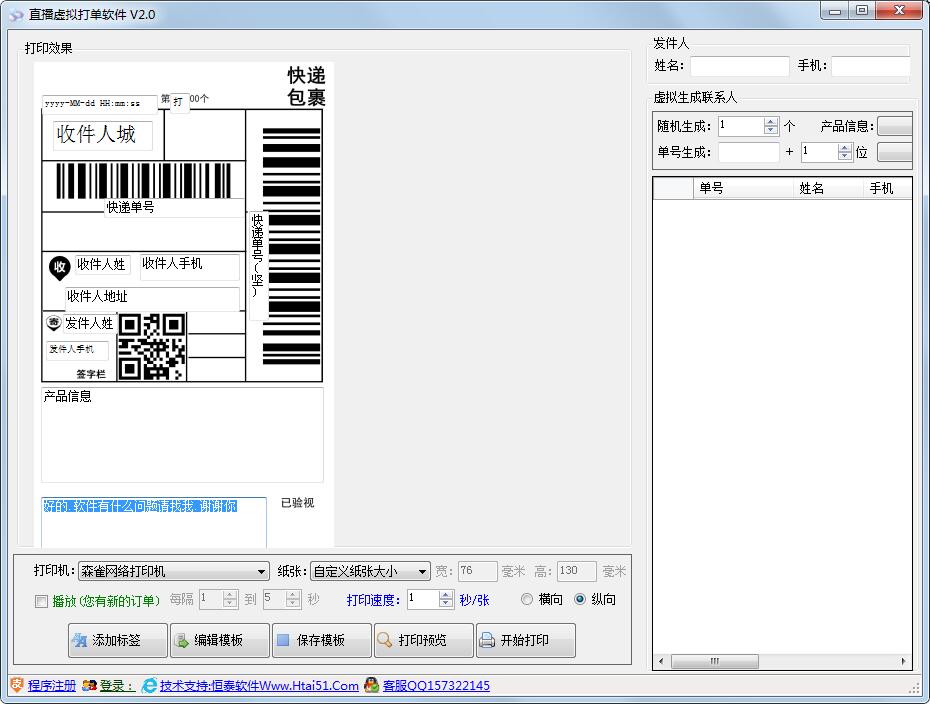Image resolution: width=930 pixels, height=704 pixels.
Task: Enable the 播放 new order checkbox
Action: tap(41, 601)
